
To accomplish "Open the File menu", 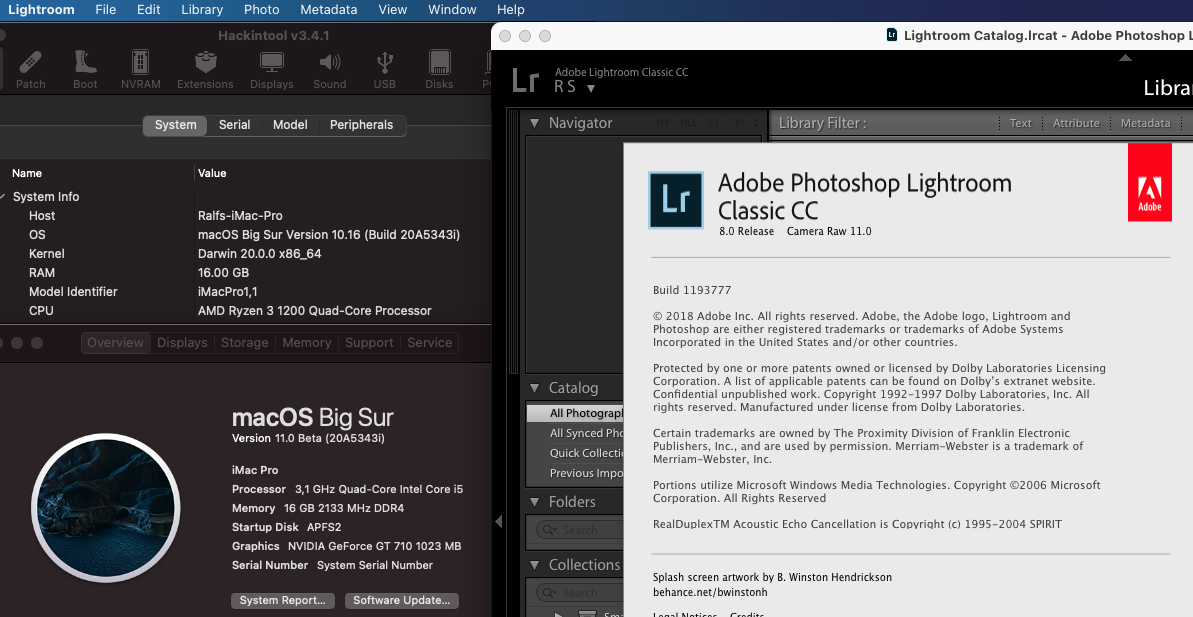I will pyautogui.click(x=106, y=10).
